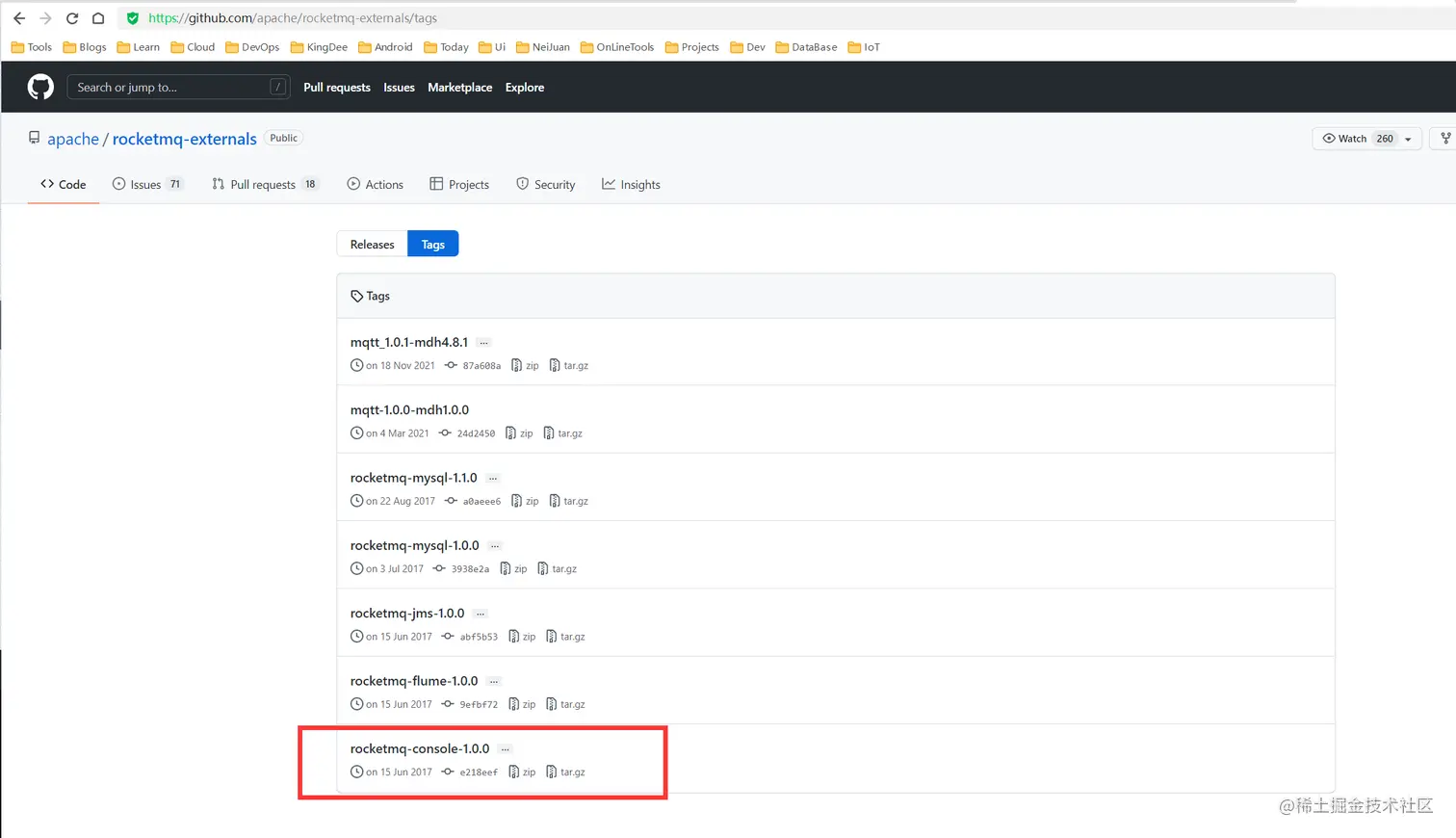Focus the Search or jump to field
The height and width of the screenshot is (838, 1456).
(x=178, y=88)
